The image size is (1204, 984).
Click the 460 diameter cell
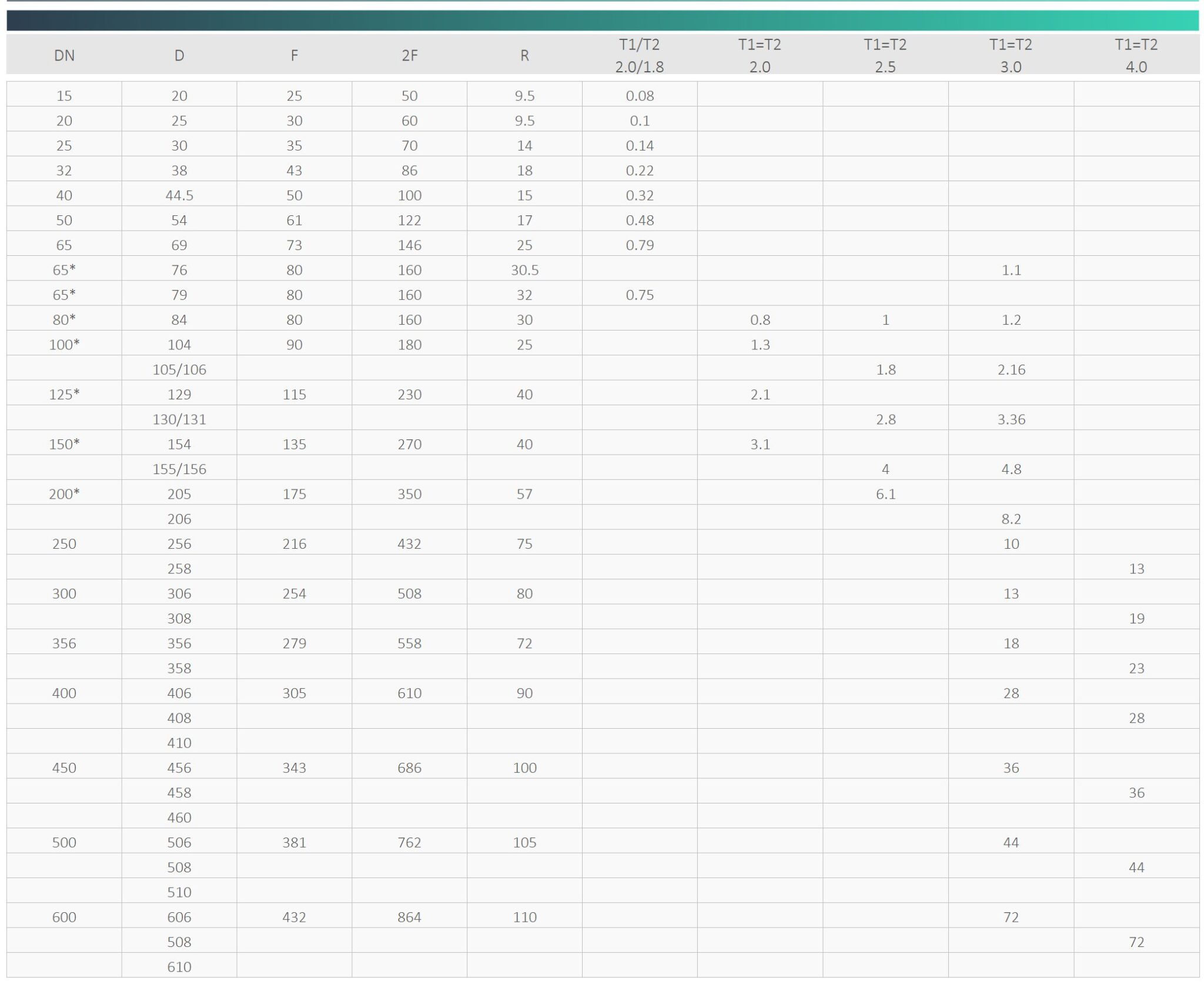(x=179, y=818)
